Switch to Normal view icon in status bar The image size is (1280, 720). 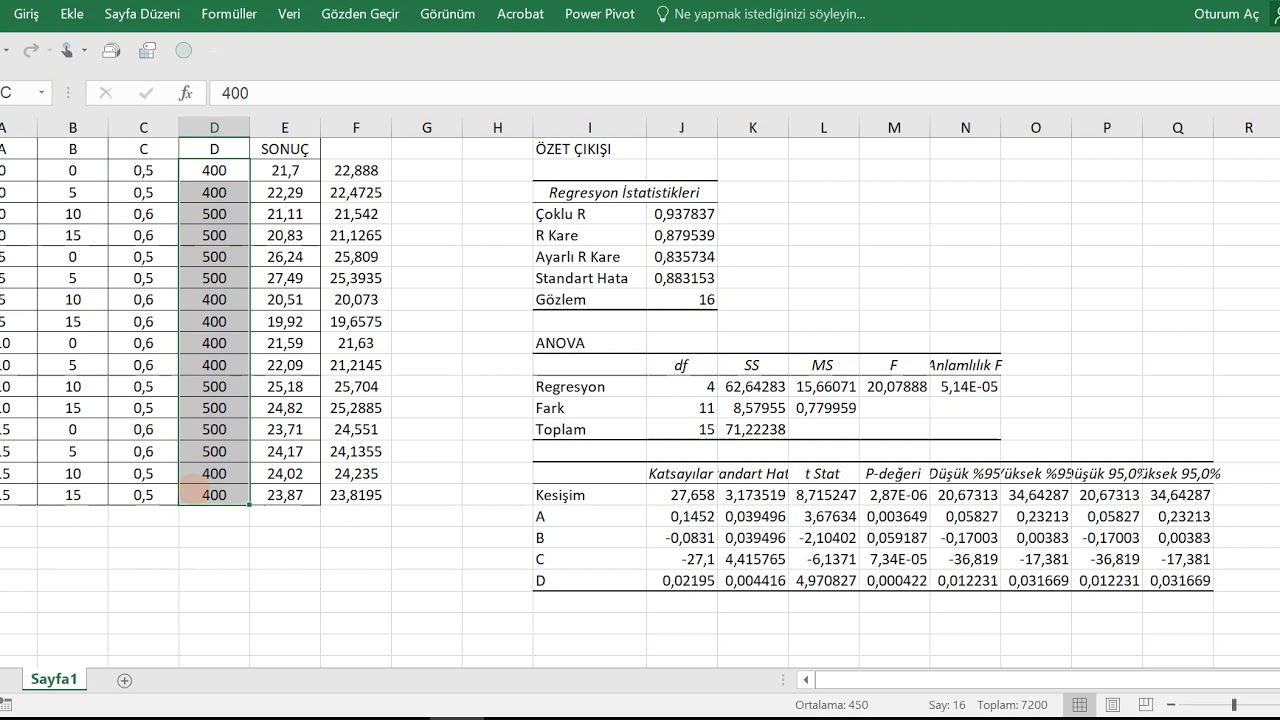coord(1078,705)
